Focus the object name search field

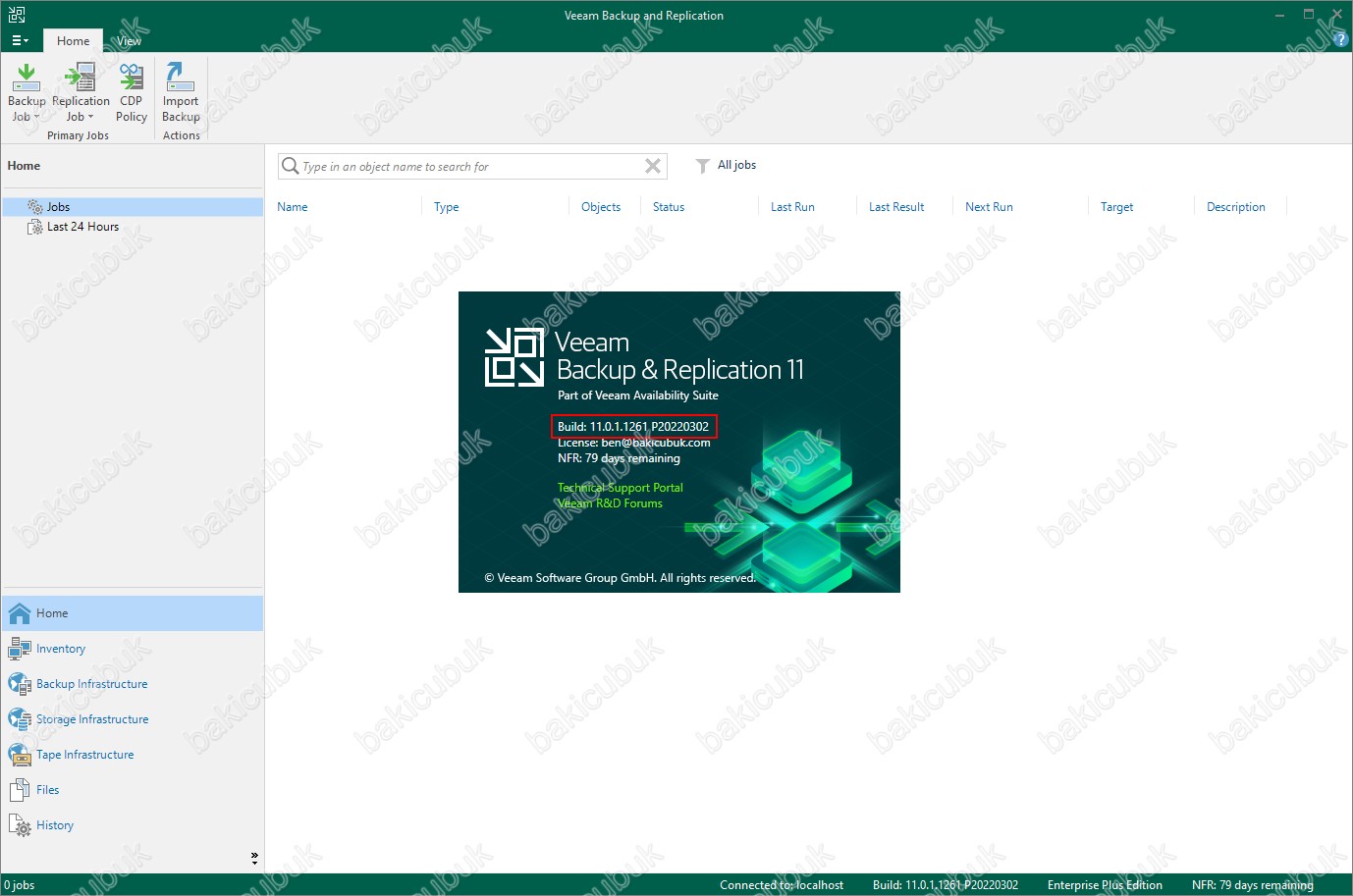point(471,167)
